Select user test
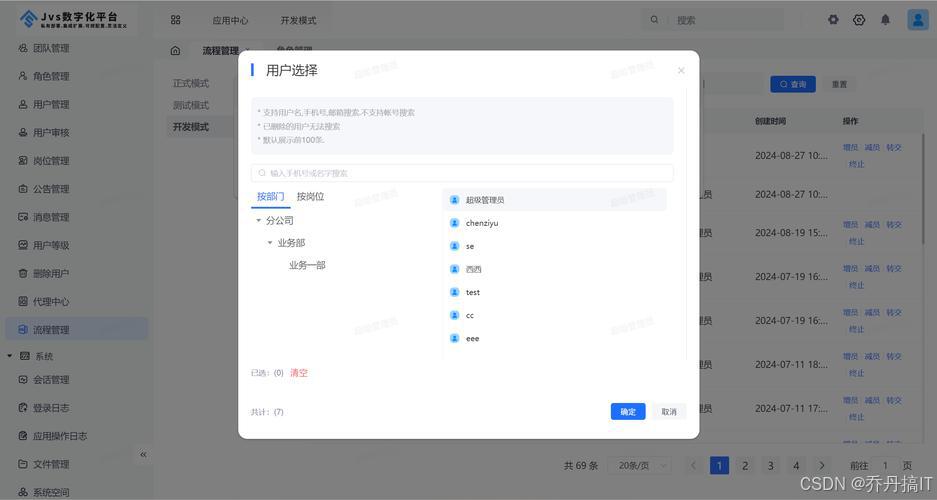This screenshot has height=500, width=937. pos(555,292)
